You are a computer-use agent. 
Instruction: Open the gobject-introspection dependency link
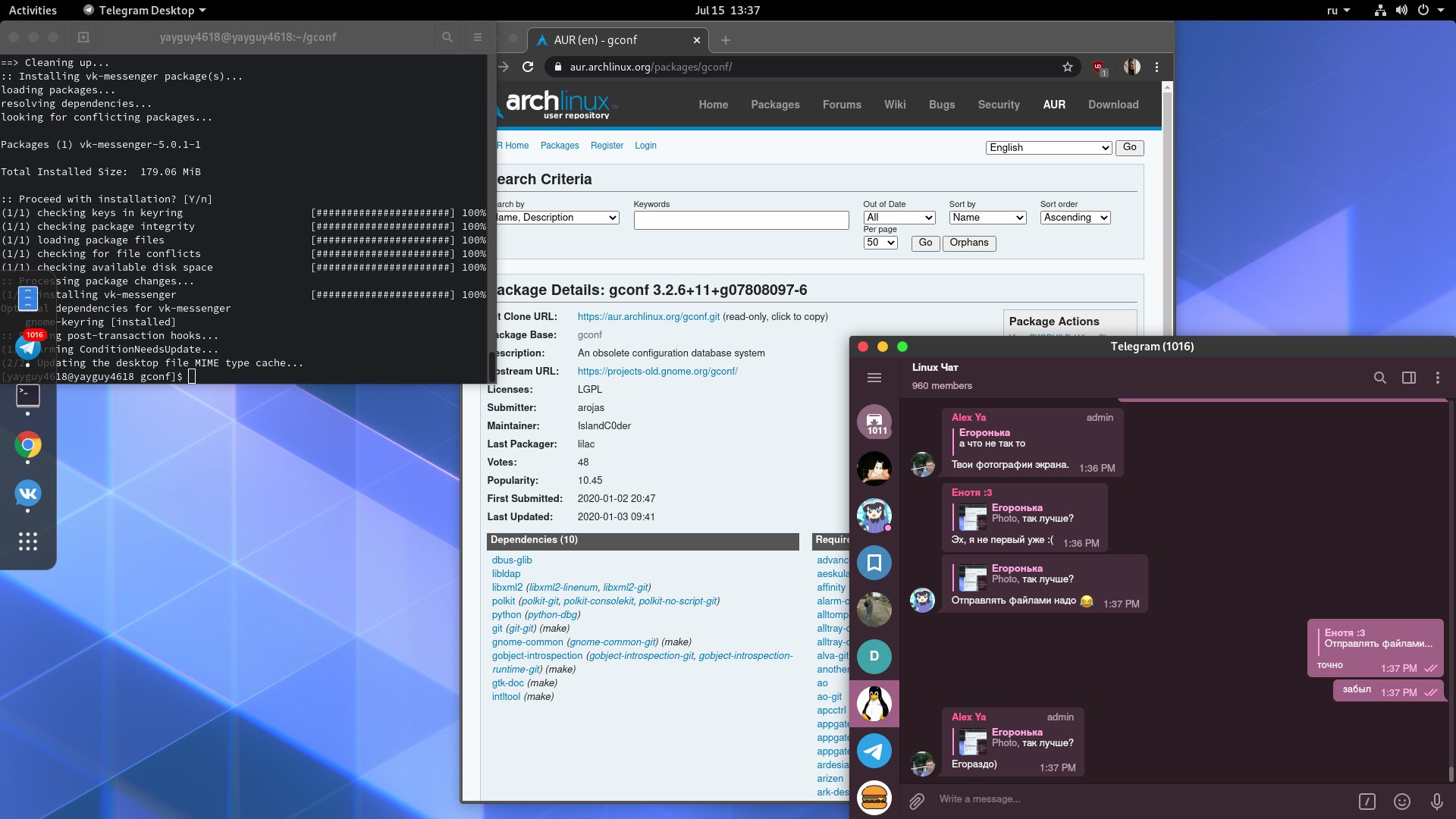537,656
